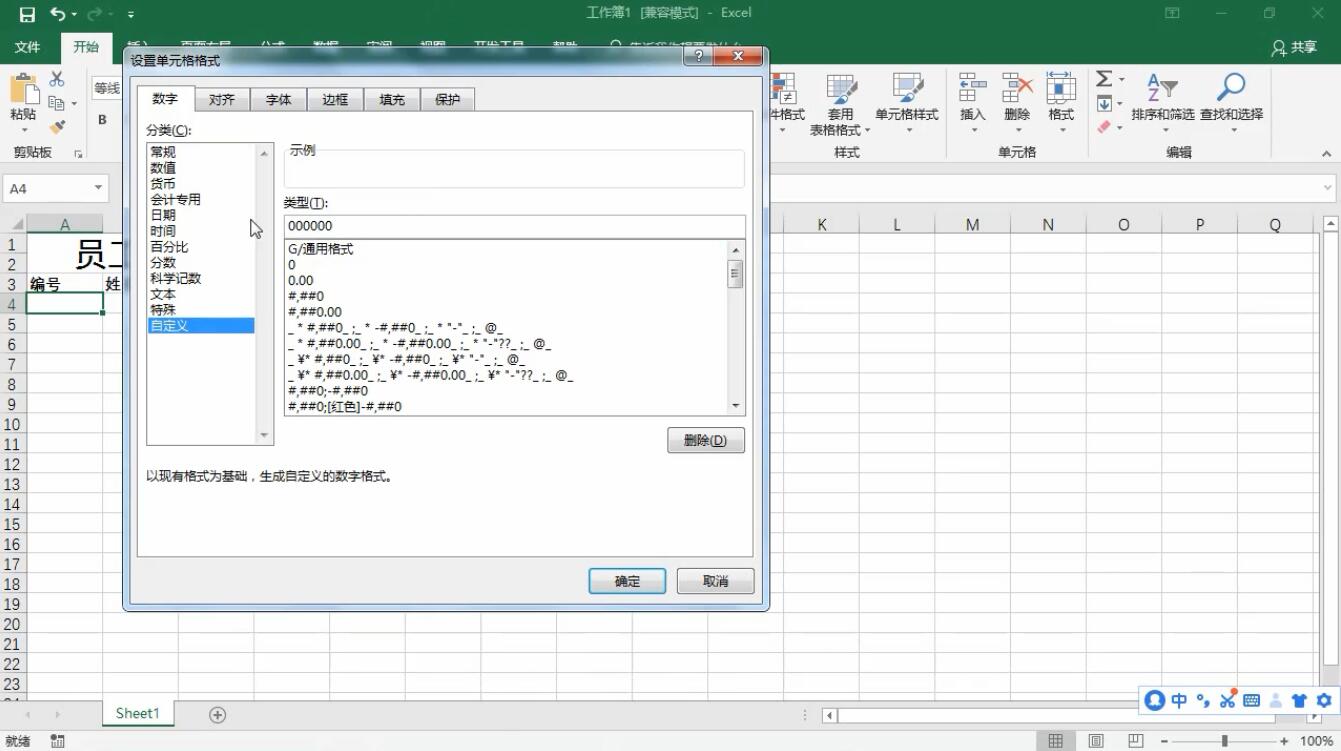
Task: Open 单元格样式 cell styles gallery
Action: click(x=906, y=105)
